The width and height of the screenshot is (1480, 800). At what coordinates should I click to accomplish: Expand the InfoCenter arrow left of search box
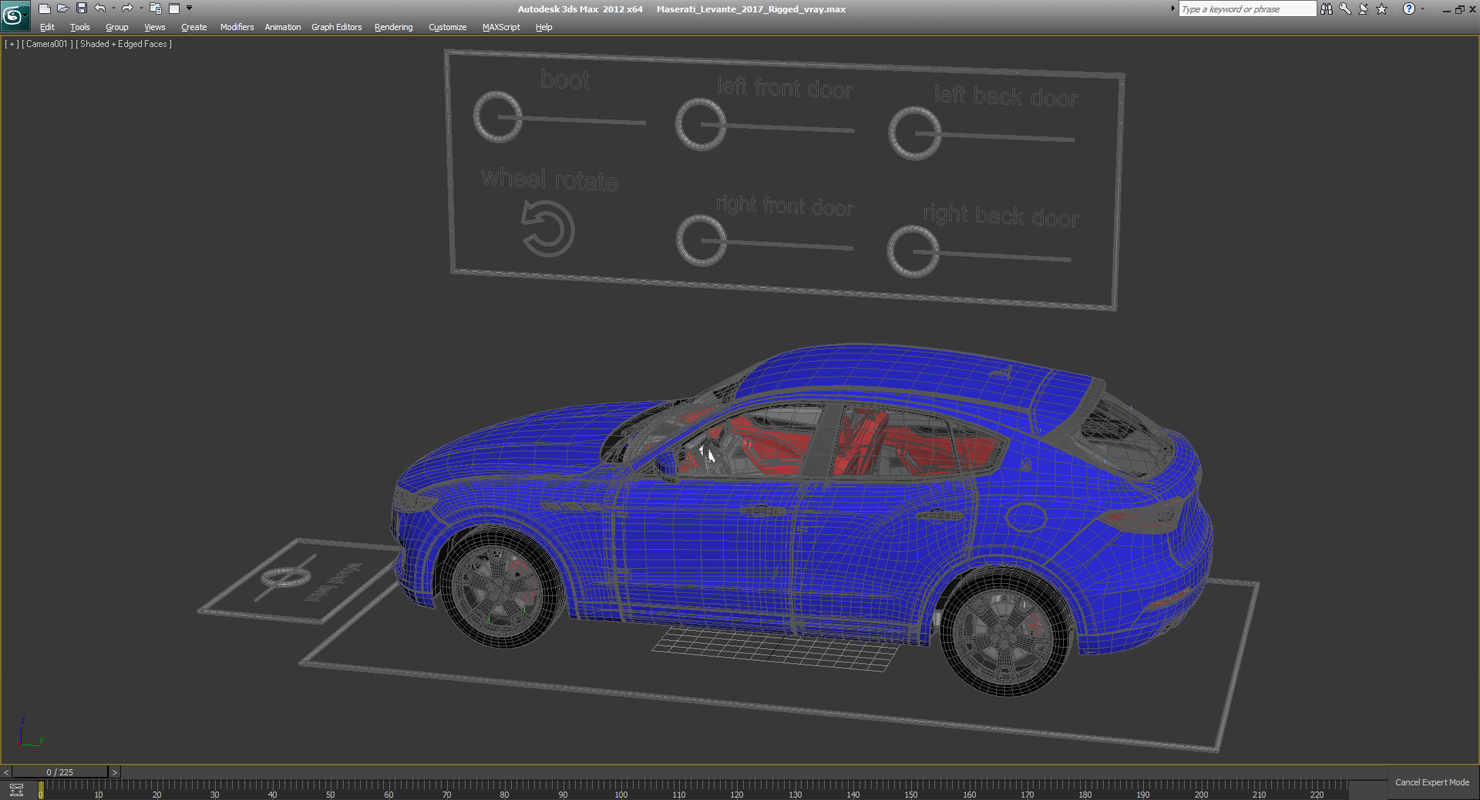coord(1172,9)
